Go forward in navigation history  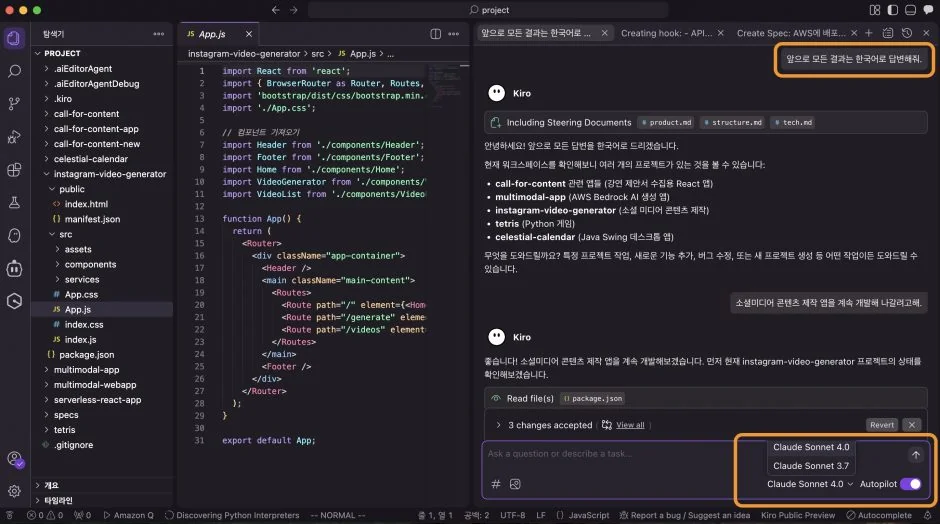coord(294,10)
